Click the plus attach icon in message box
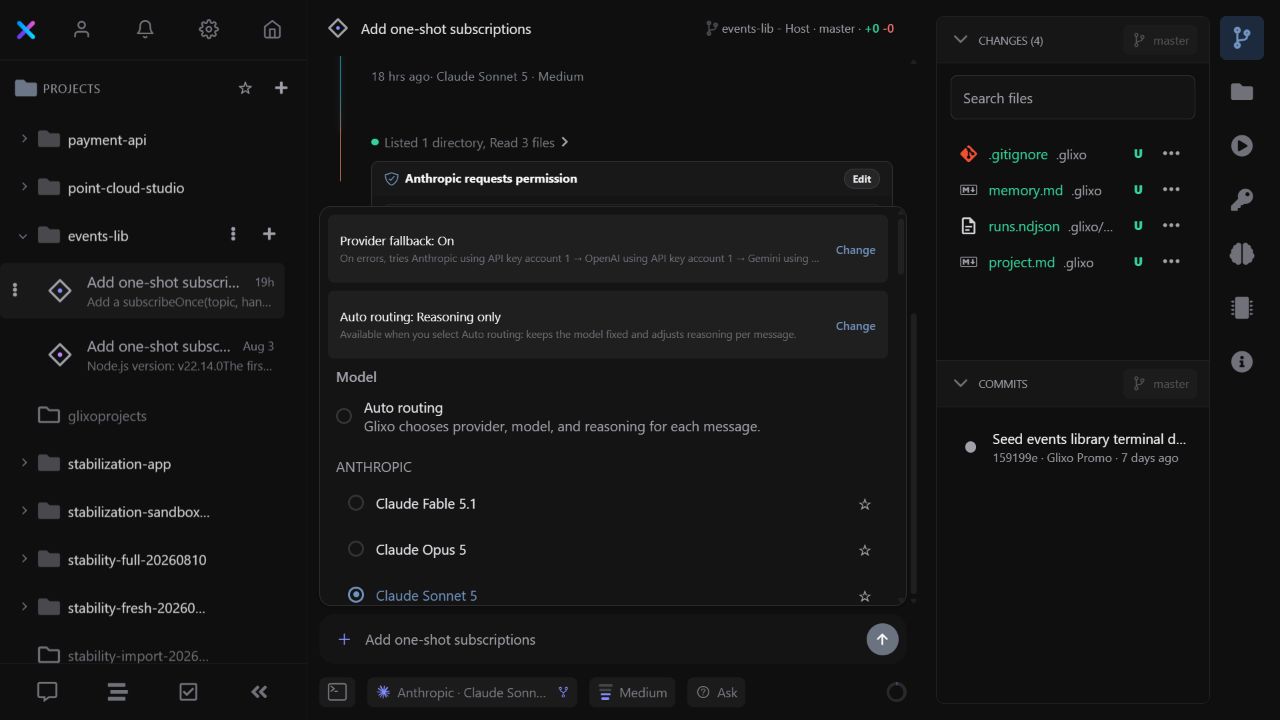The width and height of the screenshot is (1280, 720). pyautogui.click(x=344, y=639)
